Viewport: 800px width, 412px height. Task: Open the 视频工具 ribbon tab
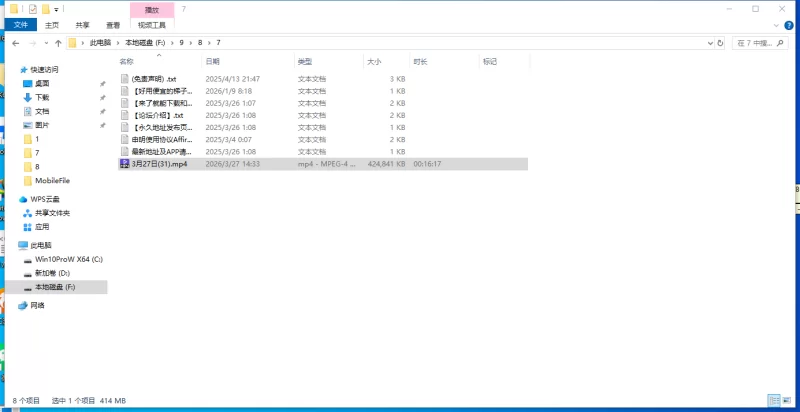coord(152,24)
